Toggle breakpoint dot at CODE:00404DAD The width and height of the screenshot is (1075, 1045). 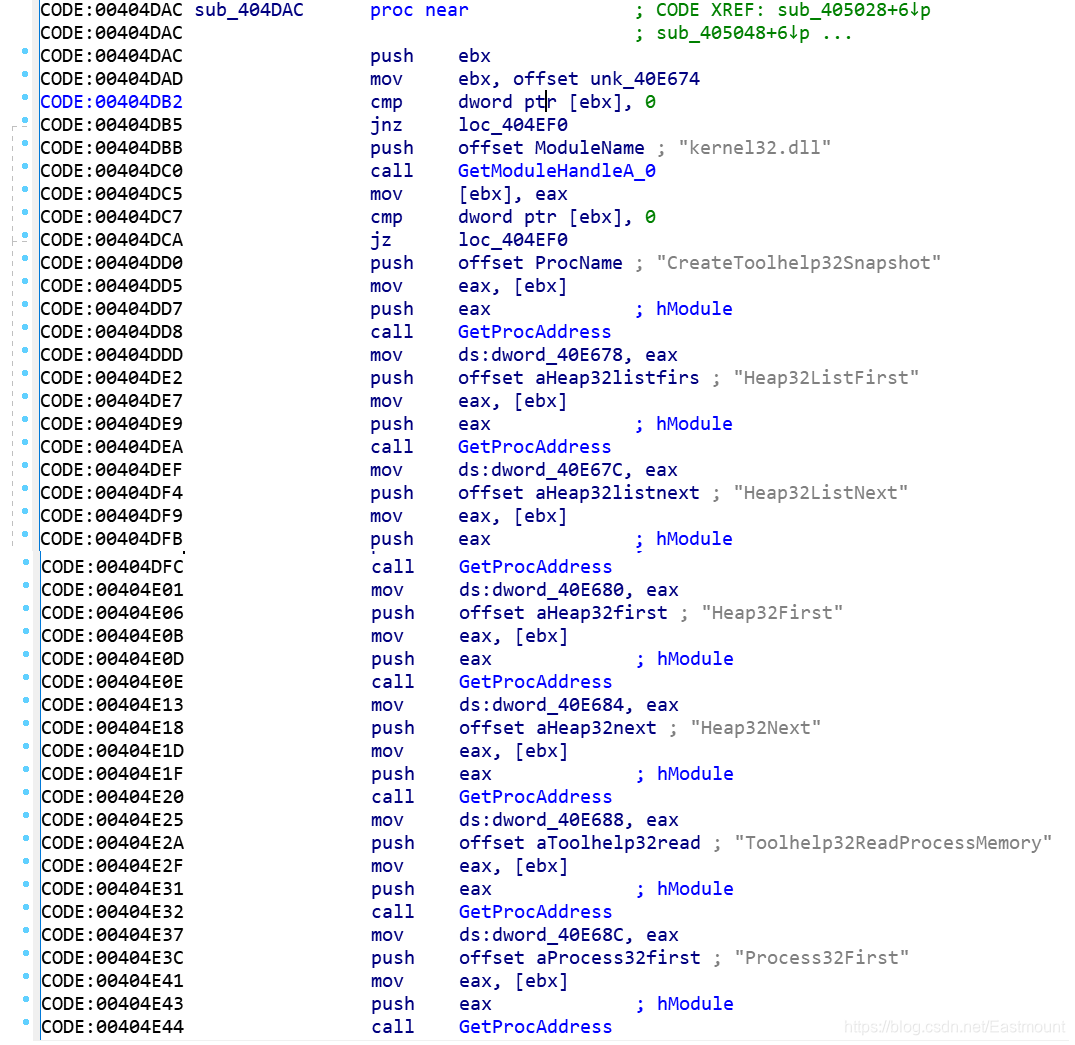(x=25, y=74)
